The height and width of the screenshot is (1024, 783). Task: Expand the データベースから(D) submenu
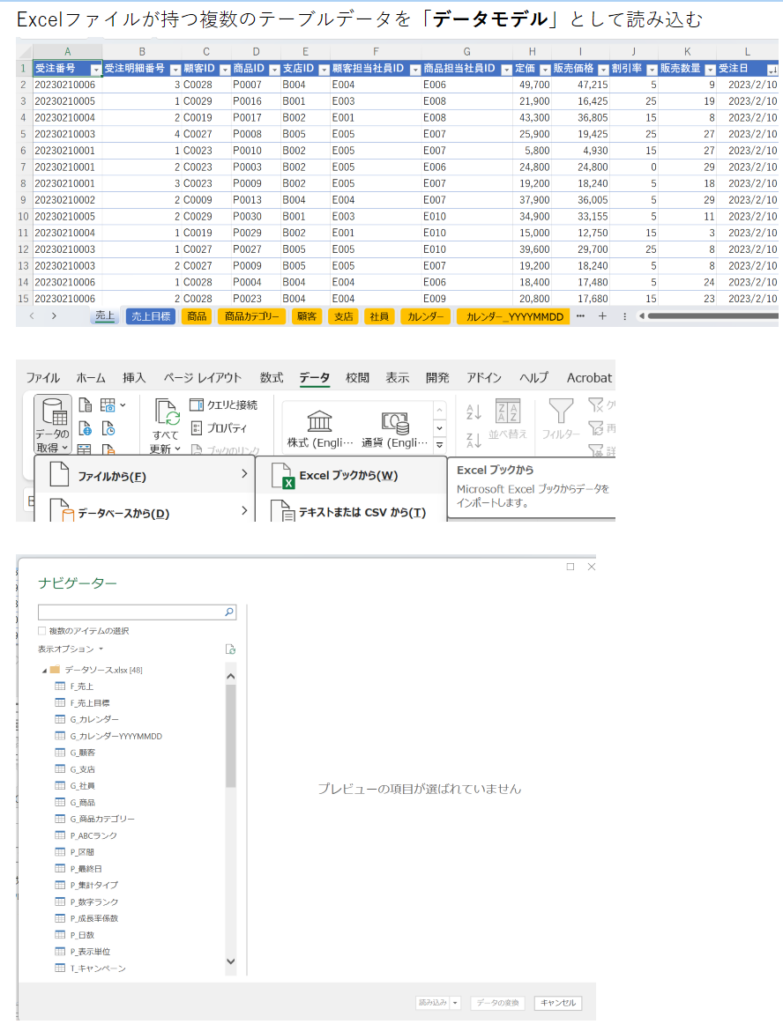tap(244, 510)
